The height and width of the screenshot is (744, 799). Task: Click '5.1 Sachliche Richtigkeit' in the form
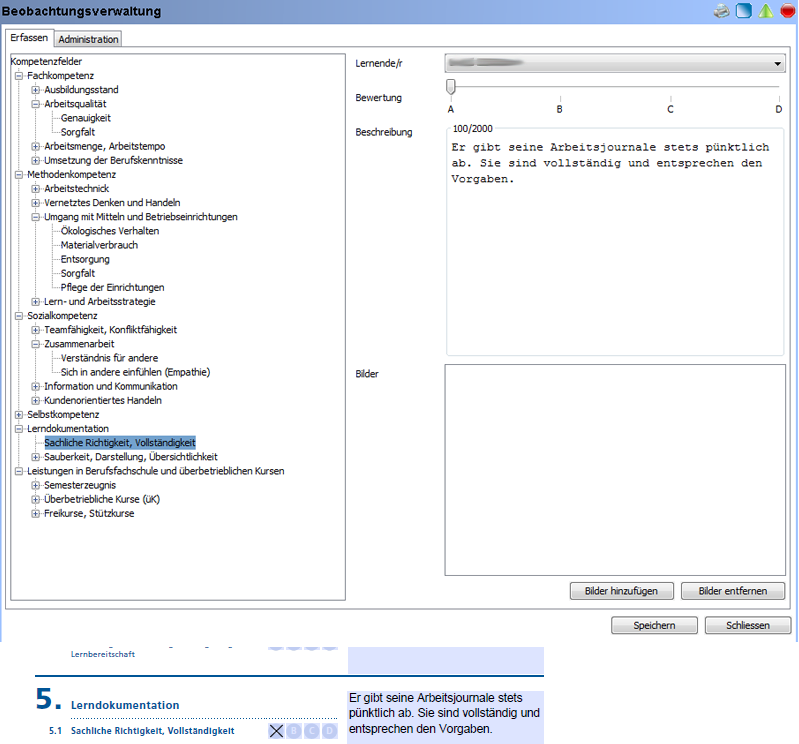tap(142, 731)
